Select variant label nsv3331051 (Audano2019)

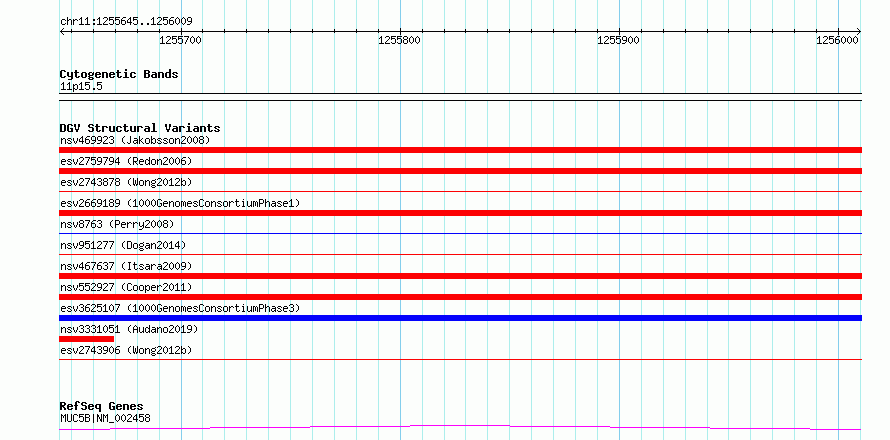[129, 329]
